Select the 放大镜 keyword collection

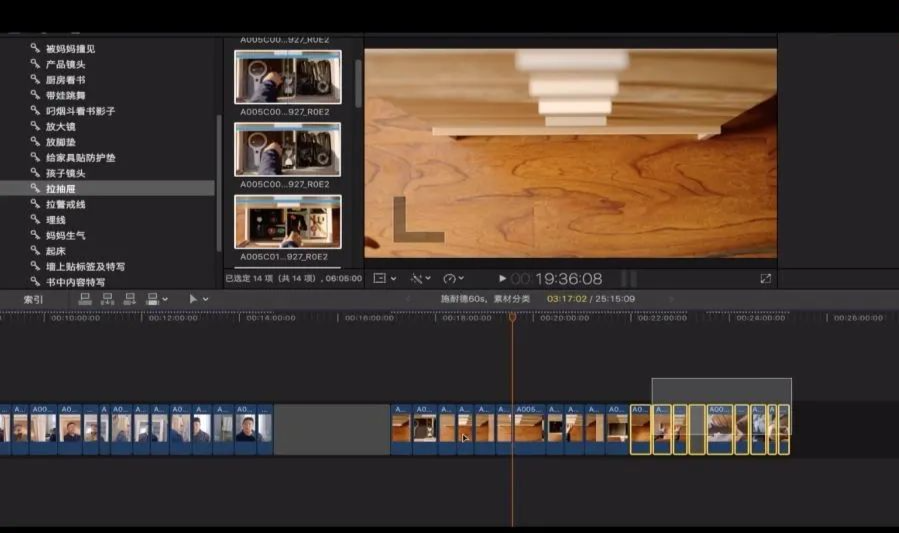[60, 126]
